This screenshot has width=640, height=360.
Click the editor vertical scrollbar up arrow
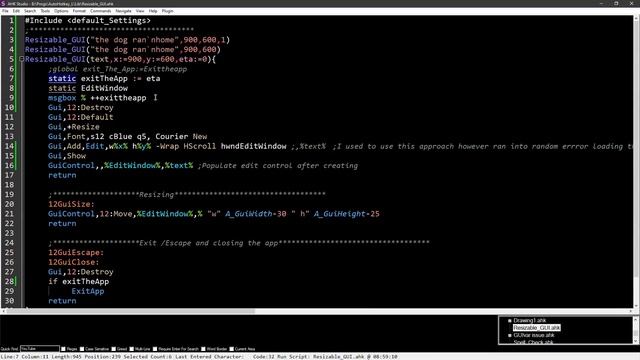click(x=636, y=18)
